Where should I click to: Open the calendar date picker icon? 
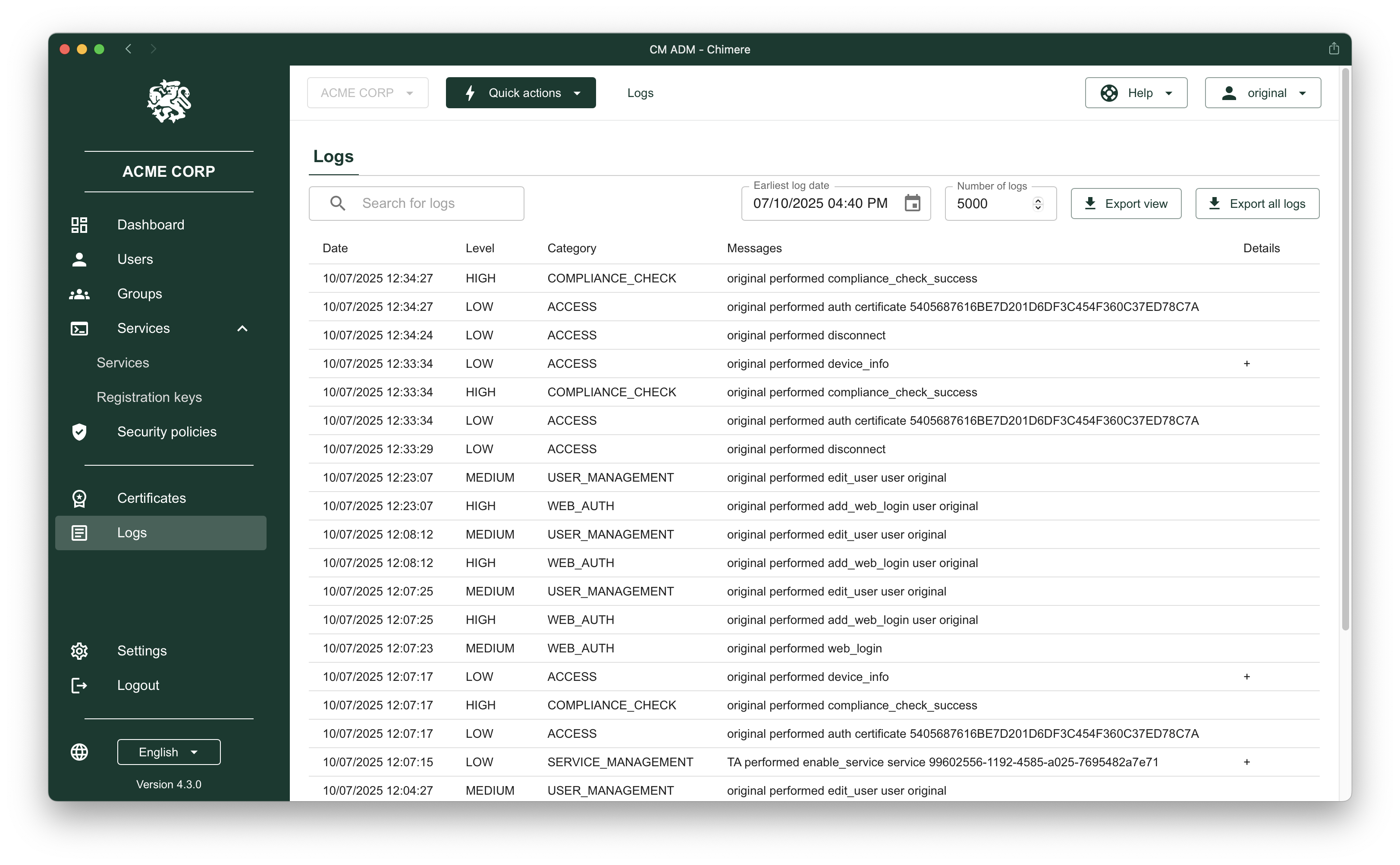click(x=912, y=203)
